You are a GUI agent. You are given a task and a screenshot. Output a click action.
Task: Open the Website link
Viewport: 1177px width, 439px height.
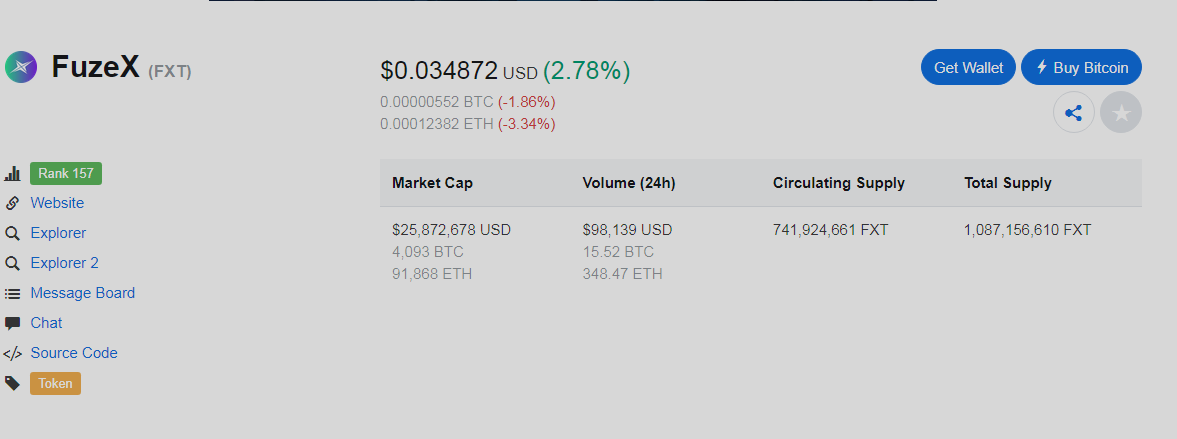tap(57, 203)
